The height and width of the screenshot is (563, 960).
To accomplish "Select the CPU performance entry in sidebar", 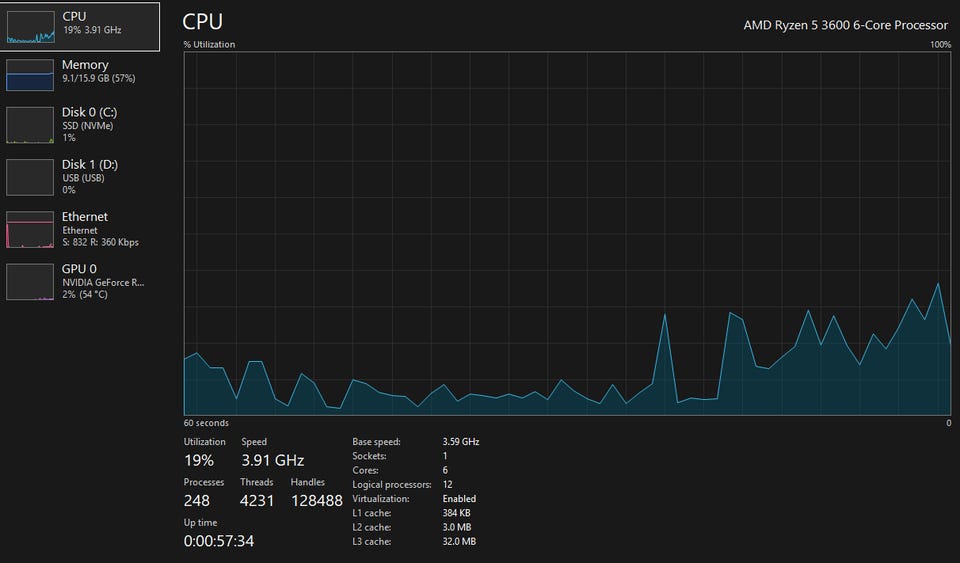I will click(x=80, y=27).
